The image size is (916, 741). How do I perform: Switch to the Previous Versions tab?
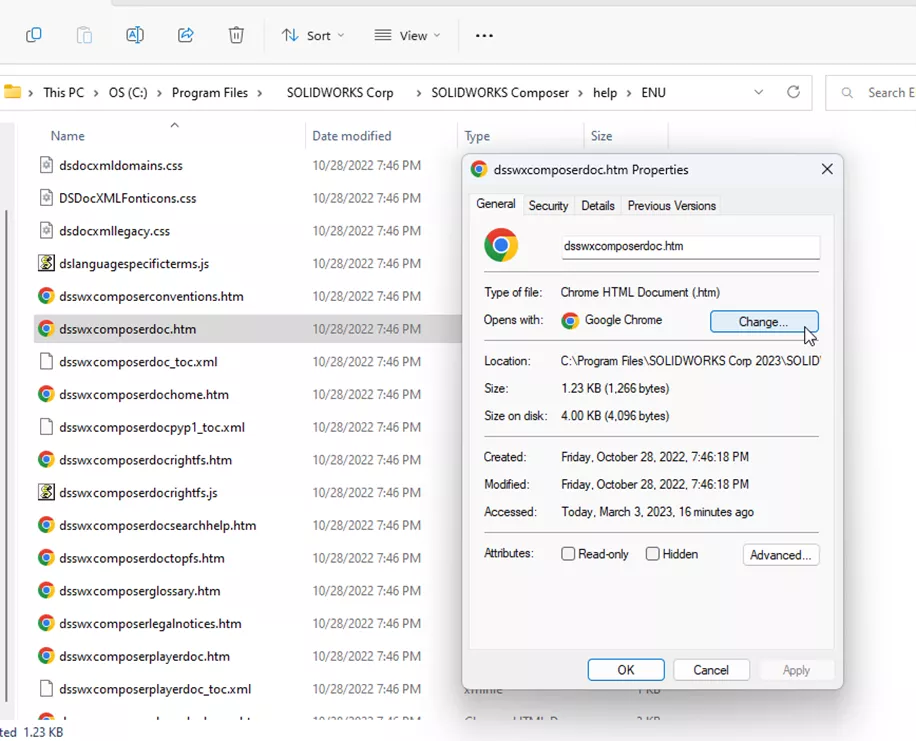(x=671, y=205)
